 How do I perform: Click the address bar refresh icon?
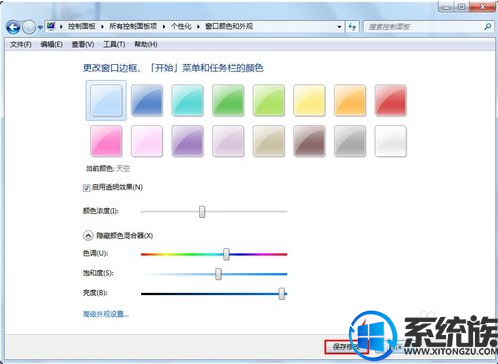point(352,27)
